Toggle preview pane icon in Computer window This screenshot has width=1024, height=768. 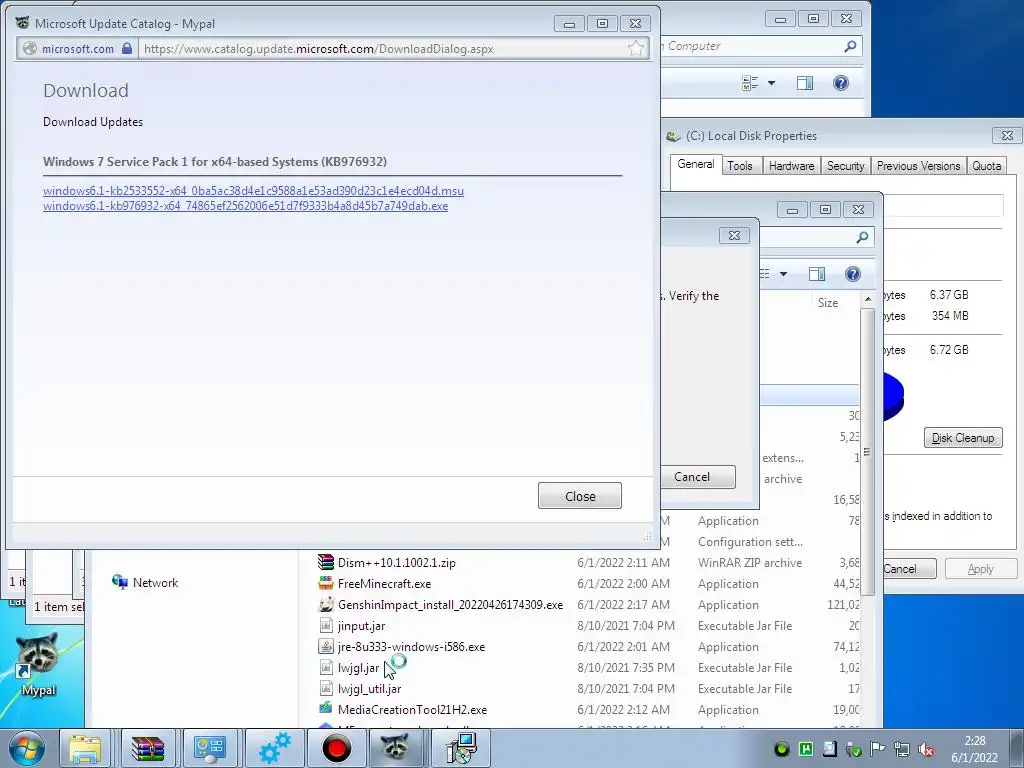tap(805, 83)
